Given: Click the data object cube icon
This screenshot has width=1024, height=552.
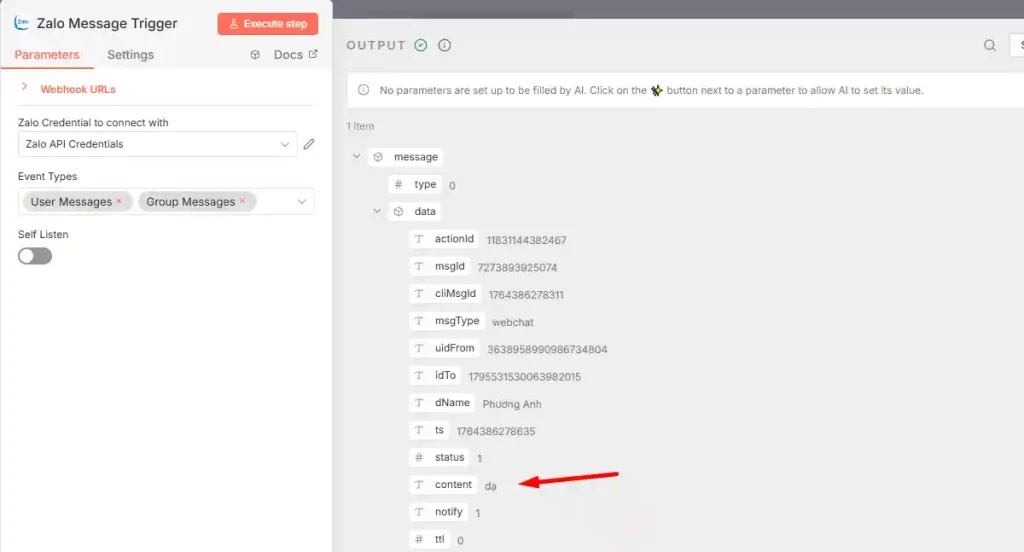Looking at the screenshot, I should pos(399,212).
